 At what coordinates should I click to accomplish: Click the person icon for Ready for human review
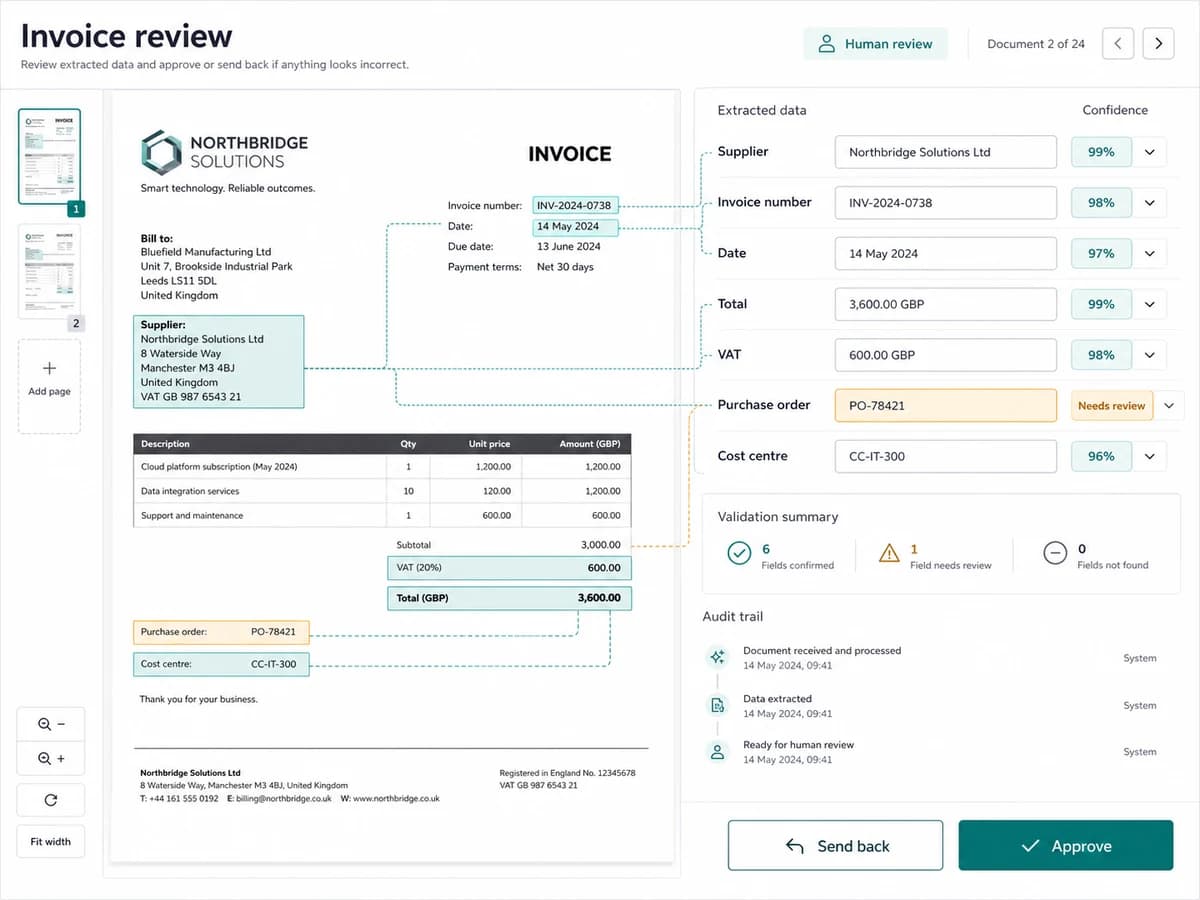pos(717,752)
